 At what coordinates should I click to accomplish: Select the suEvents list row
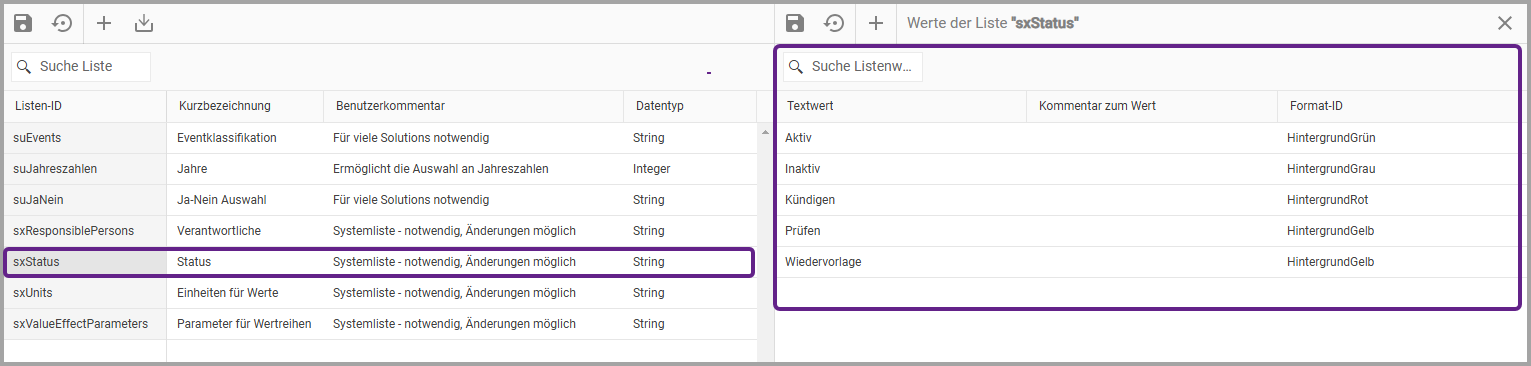point(380,138)
